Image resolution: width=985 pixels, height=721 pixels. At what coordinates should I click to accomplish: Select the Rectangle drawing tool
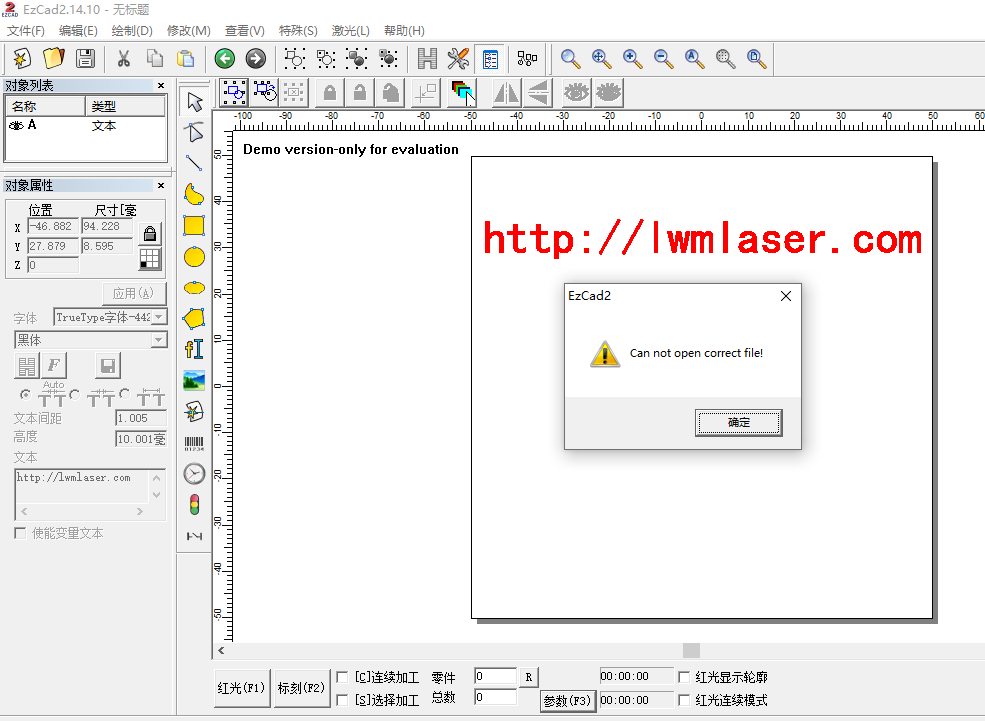[x=195, y=225]
